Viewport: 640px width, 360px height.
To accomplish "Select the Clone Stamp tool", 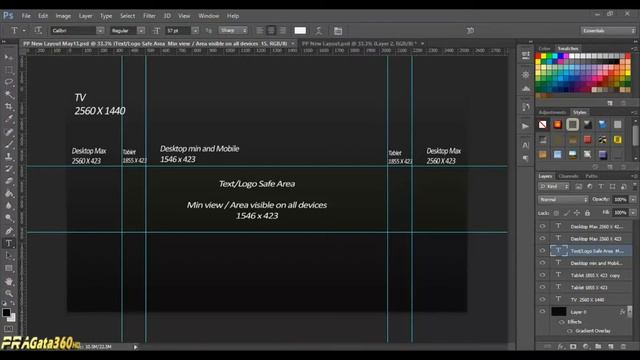I will pyautogui.click(x=9, y=156).
